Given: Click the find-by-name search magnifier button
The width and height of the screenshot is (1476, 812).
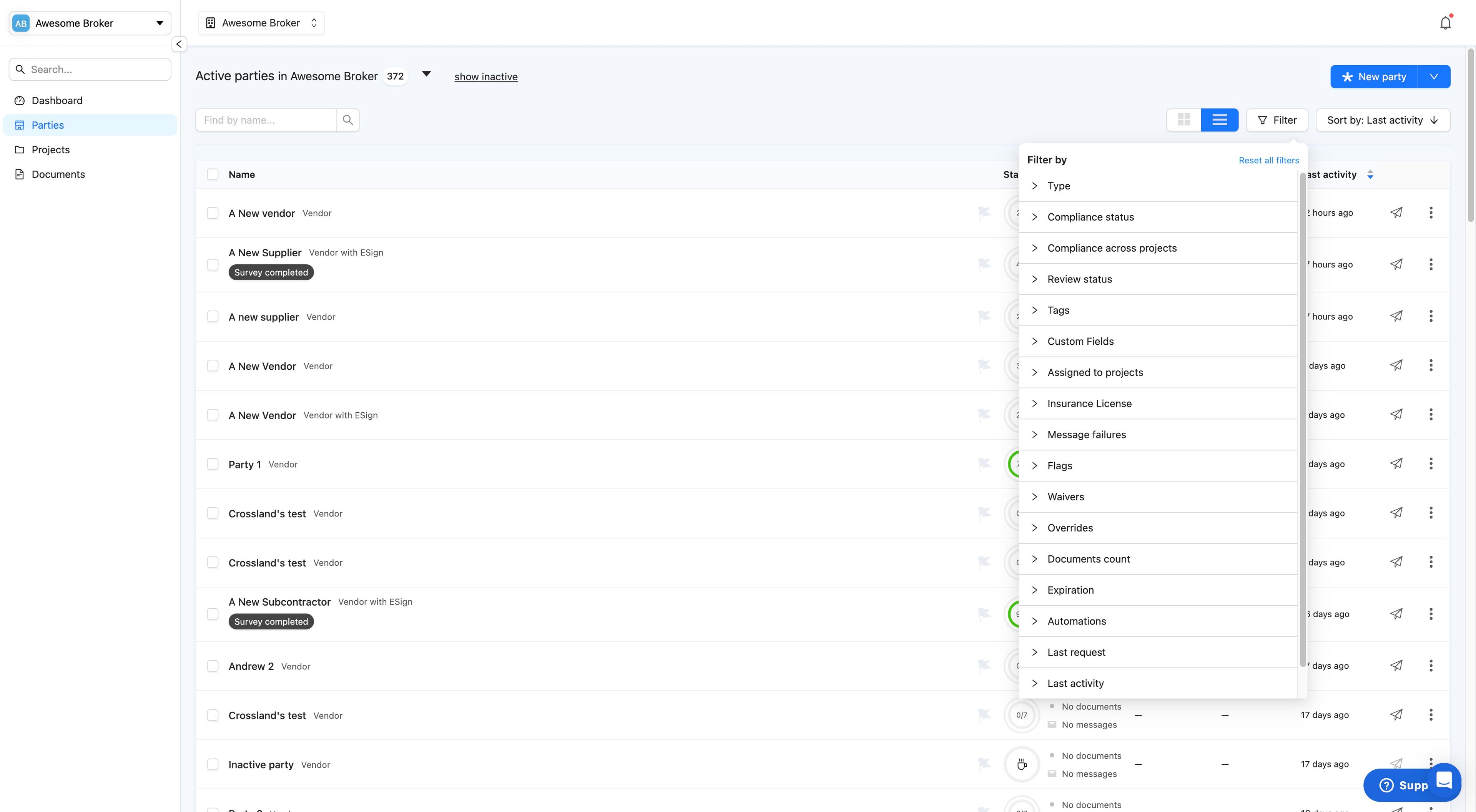Looking at the screenshot, I should coord(348,120).
